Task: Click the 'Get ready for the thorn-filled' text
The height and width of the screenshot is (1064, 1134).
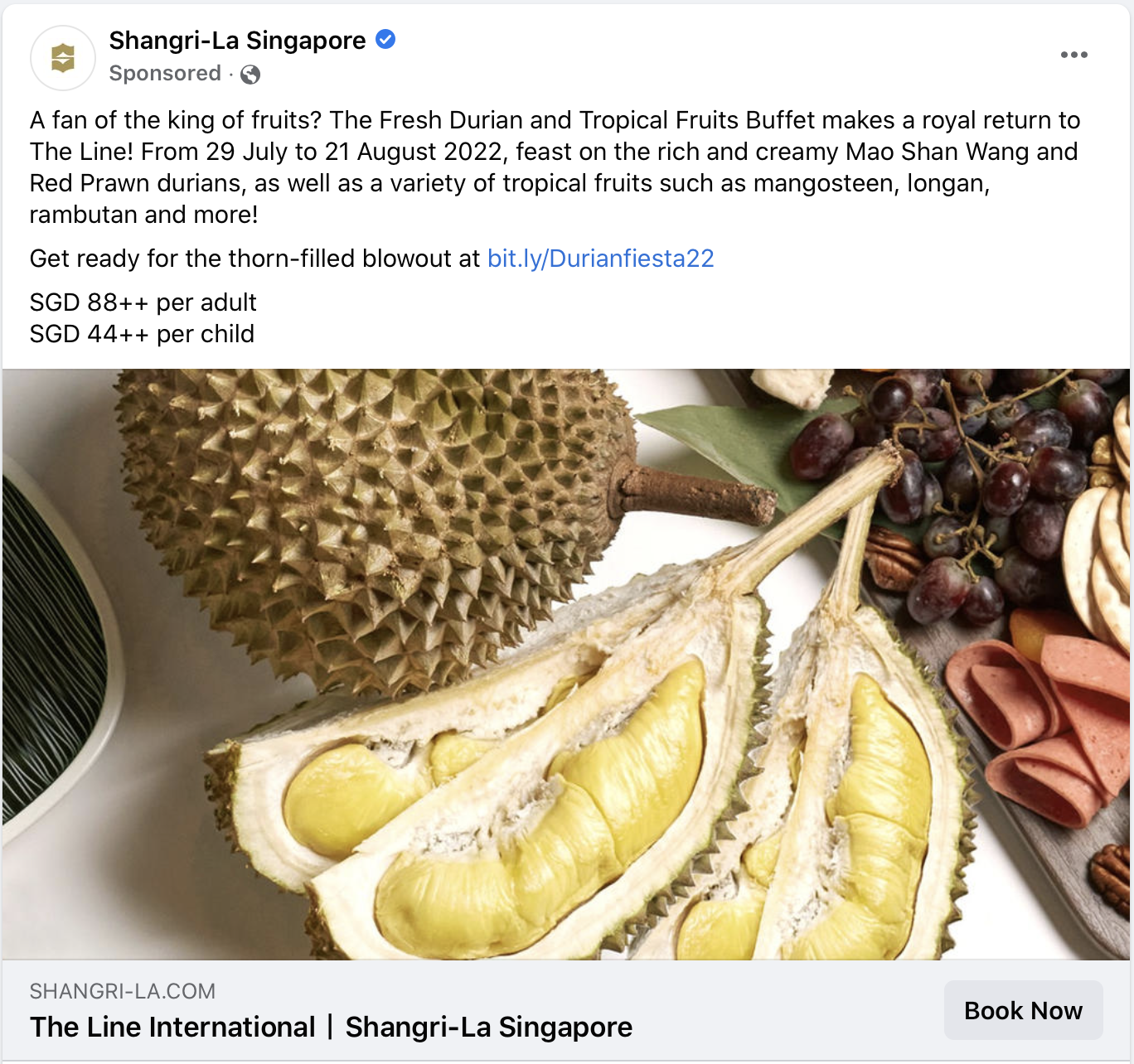Action: point(254,259)
